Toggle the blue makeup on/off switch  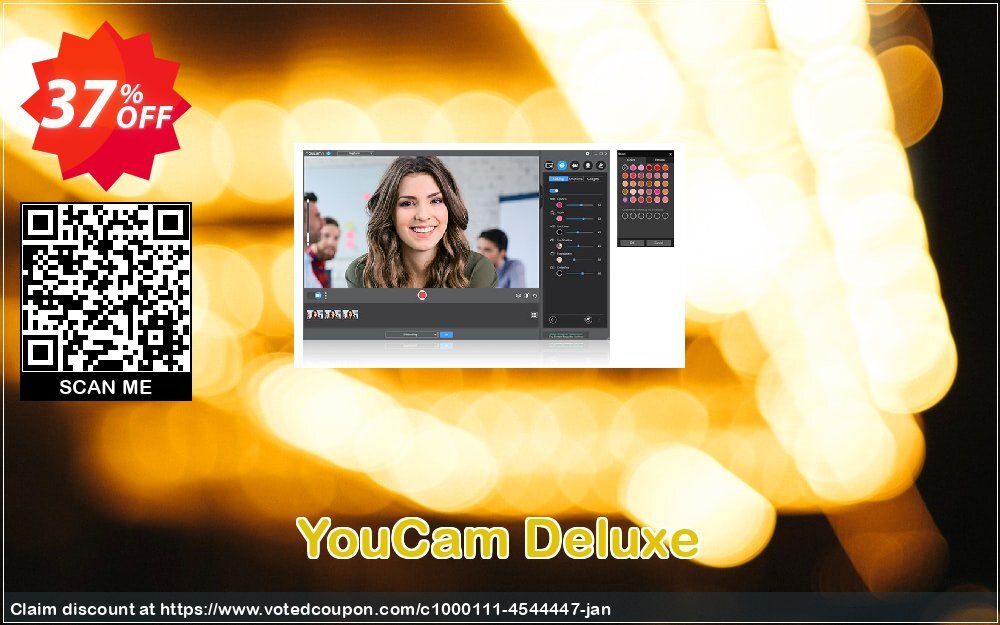554,191
